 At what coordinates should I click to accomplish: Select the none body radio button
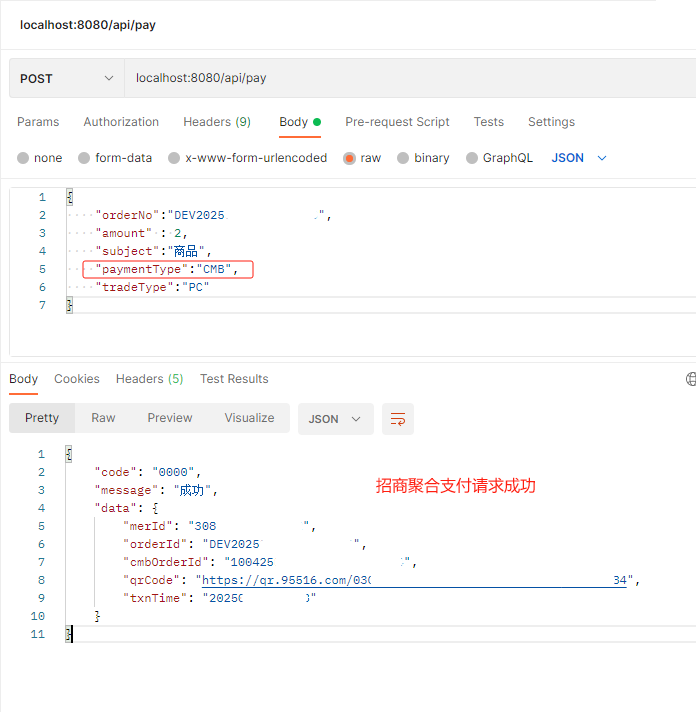(23, 158)
